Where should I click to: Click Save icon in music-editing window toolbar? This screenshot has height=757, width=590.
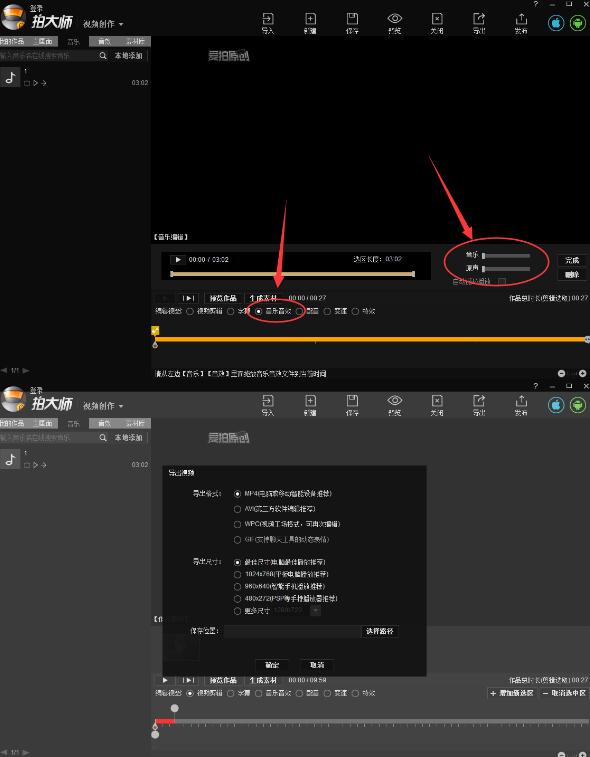point(352,19)
